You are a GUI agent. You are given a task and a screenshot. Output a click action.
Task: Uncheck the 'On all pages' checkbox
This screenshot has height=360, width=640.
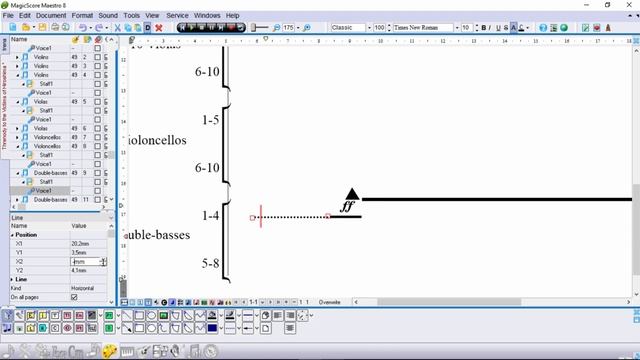pos(74,297)
